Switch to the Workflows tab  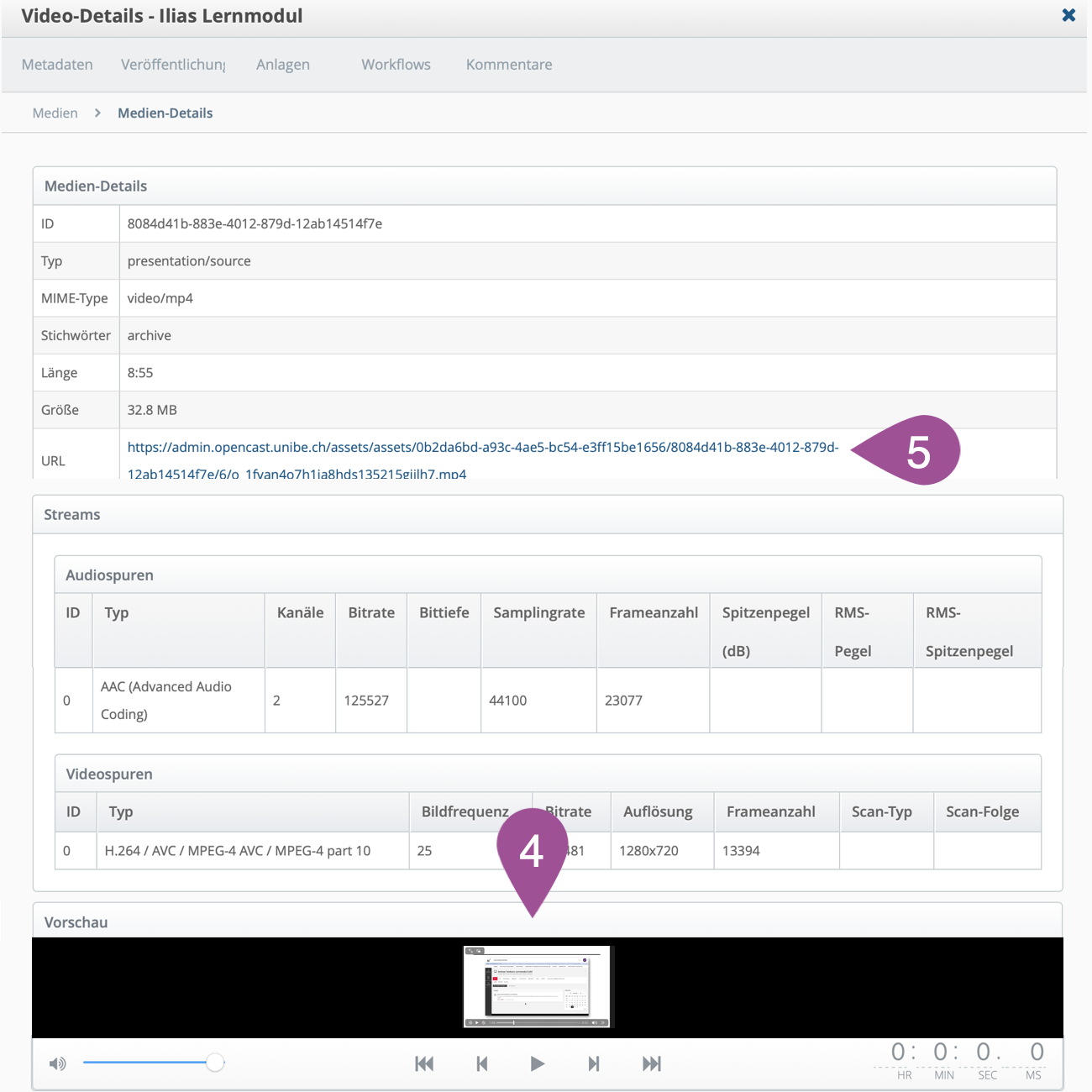tap(396, 65)
